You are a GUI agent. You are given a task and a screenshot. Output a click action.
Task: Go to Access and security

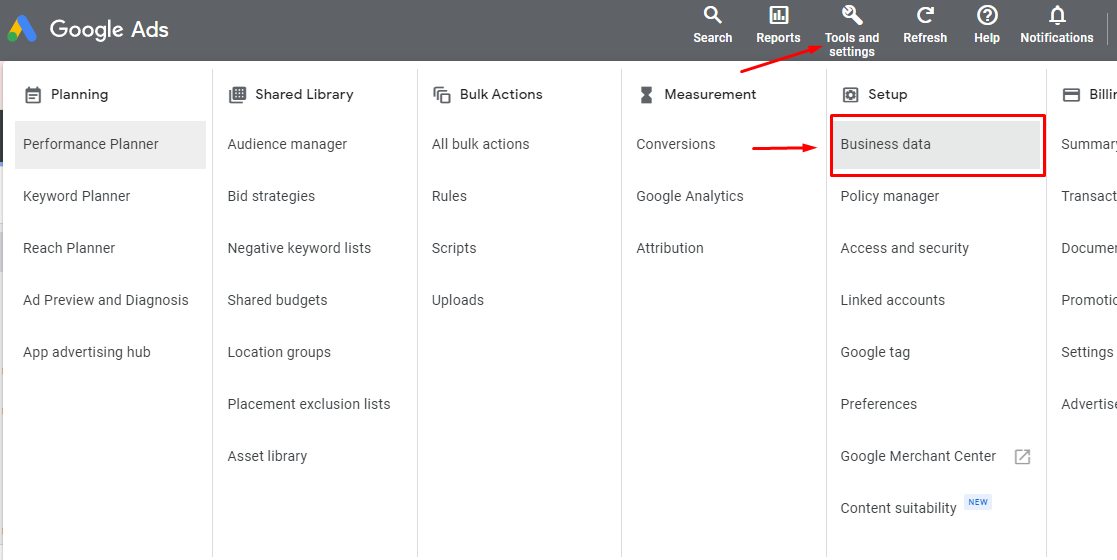coord(905,248)
